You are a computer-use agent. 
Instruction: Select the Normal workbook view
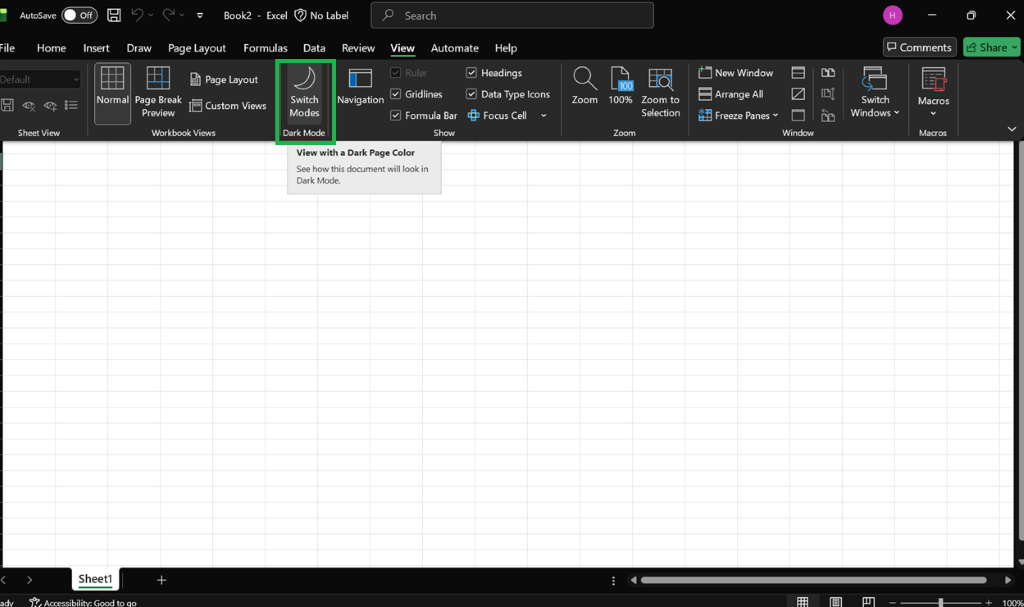(112, 93)
